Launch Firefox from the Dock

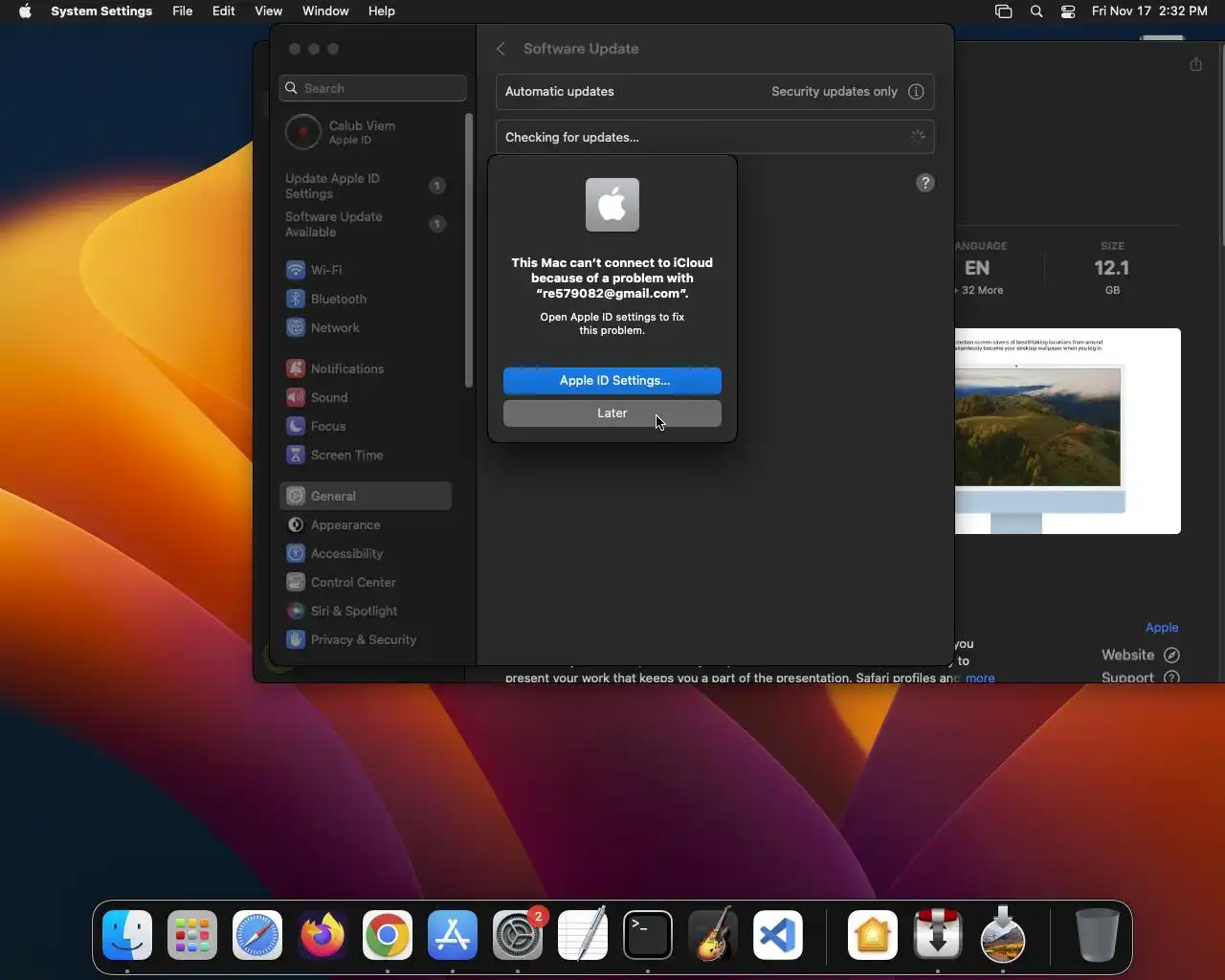(323, 935)
